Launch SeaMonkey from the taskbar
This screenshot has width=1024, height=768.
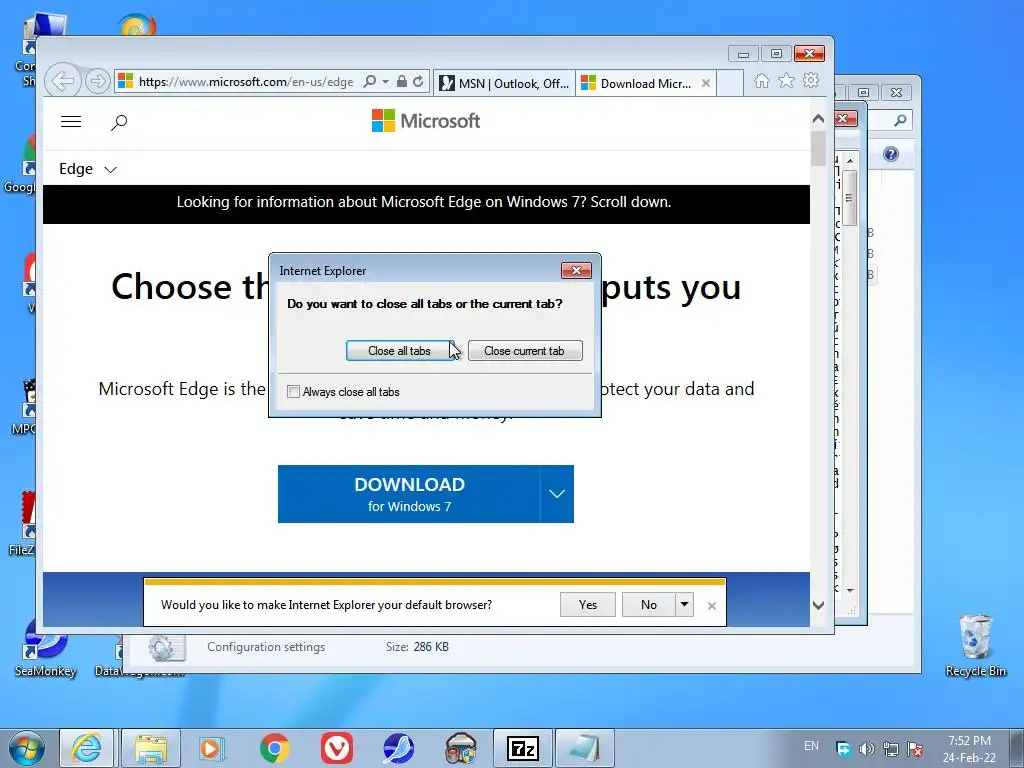point(398,748)
